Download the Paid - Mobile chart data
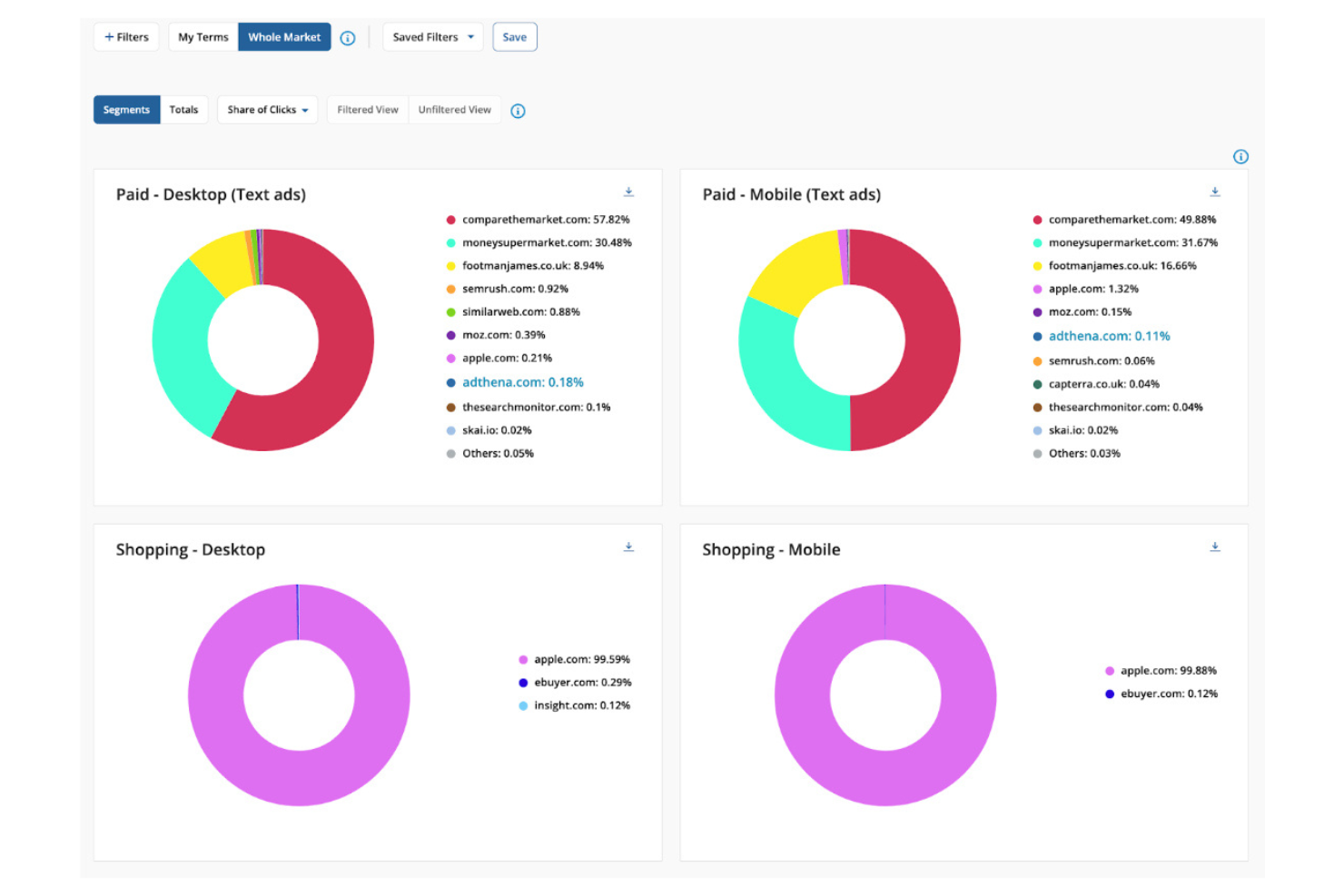 [x=1215, y=191]
